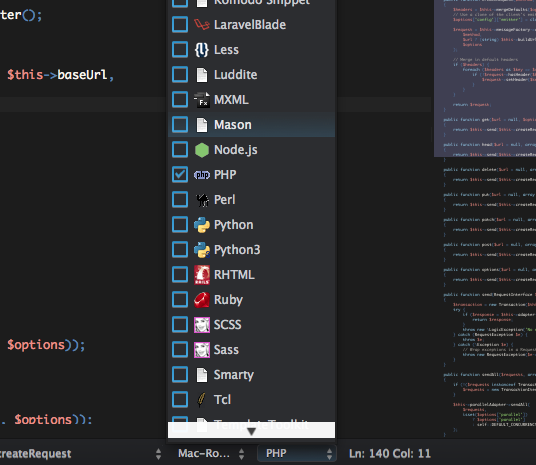
Task: Uncheck the PHP checkbox
Action: click(x=180, y=175)
